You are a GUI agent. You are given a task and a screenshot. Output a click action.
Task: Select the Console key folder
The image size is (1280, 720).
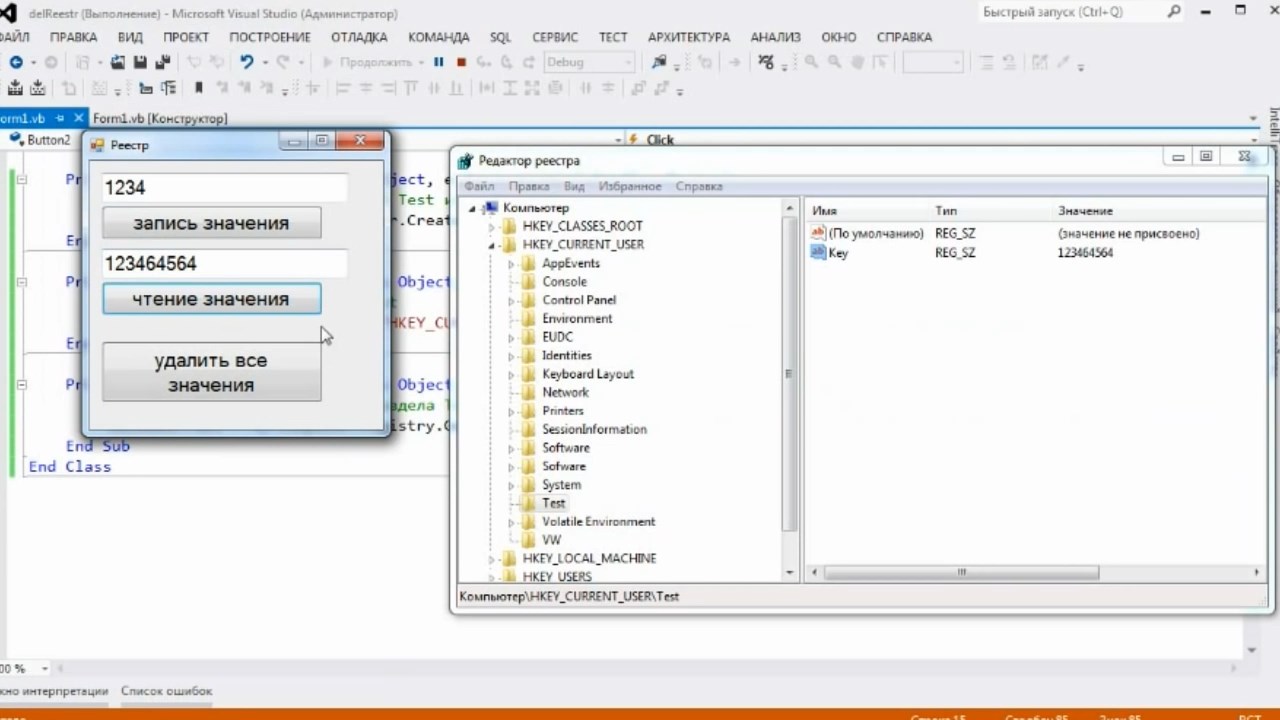tap(555, 282)
